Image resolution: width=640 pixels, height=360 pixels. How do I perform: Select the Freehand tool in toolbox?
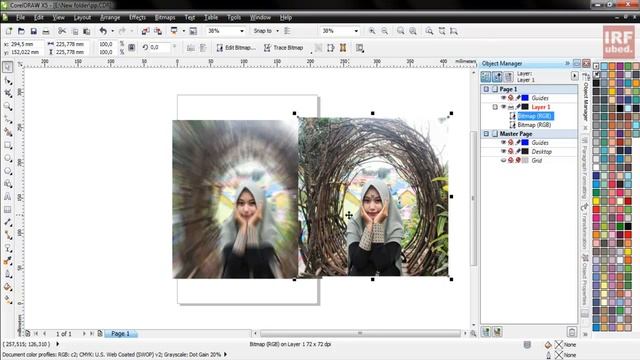(7, 119)
